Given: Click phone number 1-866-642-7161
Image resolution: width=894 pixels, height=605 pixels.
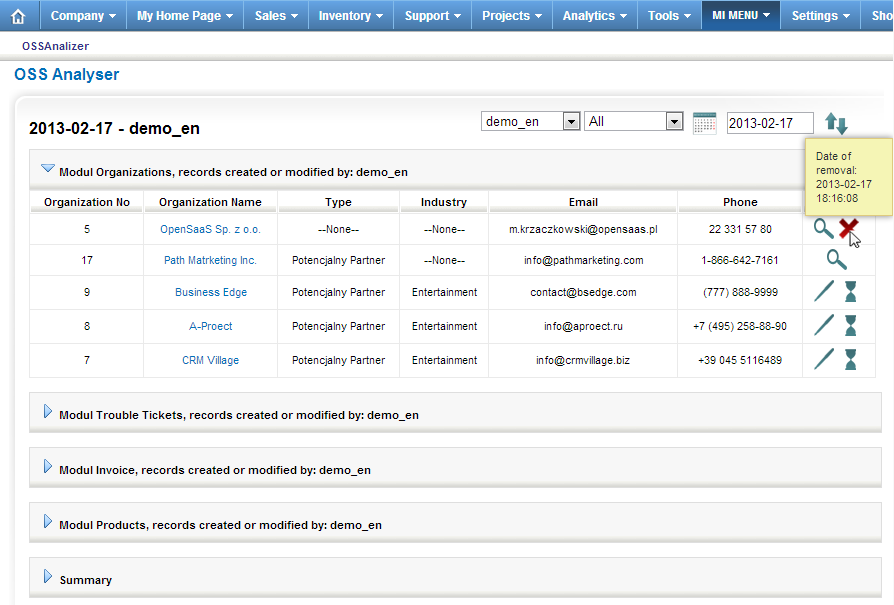Looking at the screenshot, I should pyautogui.click(x=739, y=260).
